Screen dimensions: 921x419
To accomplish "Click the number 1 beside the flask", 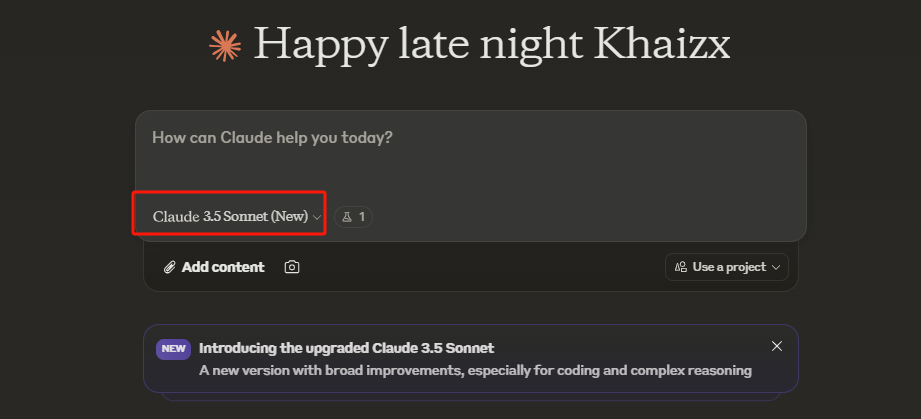I will click(362, 216).
